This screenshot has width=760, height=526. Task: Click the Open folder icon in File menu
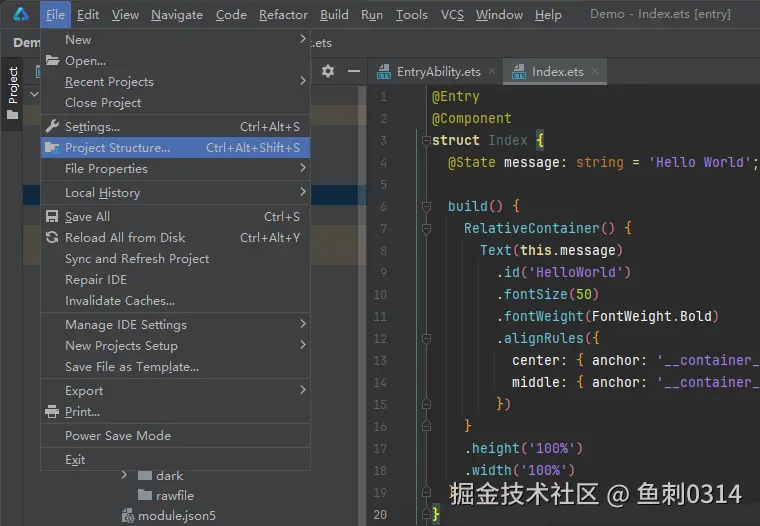pyautogui.click(x=52, y=61)
